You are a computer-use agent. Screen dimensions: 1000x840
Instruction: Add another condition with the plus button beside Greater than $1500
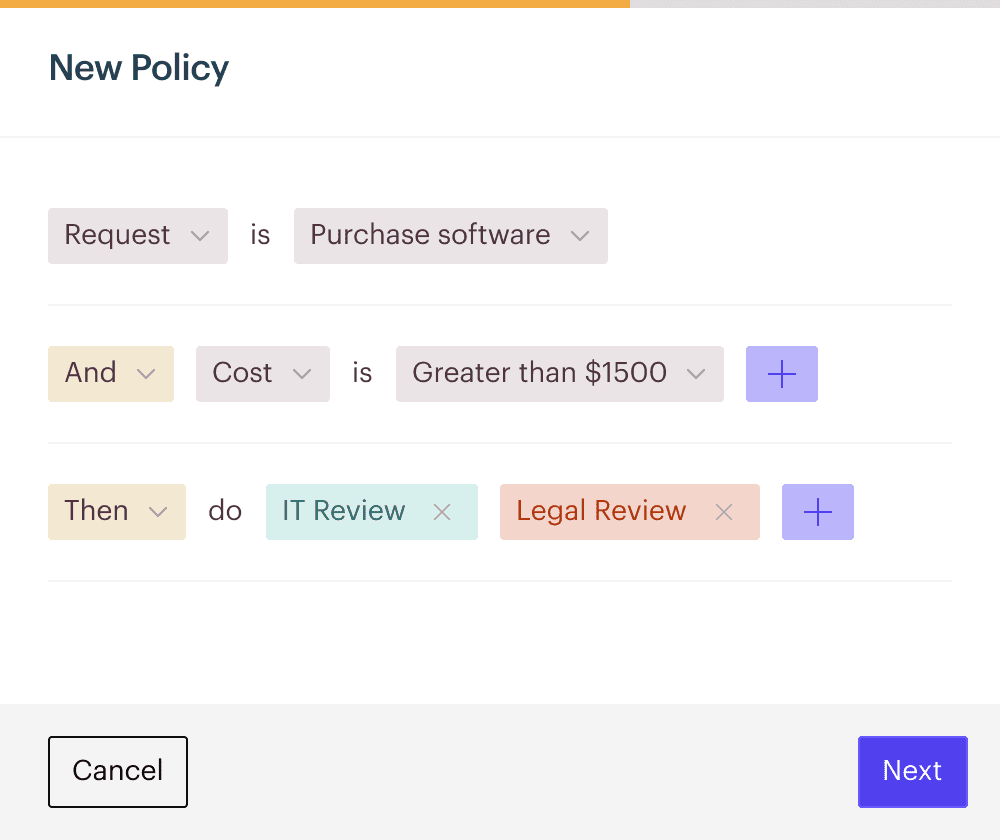(781, 374)
